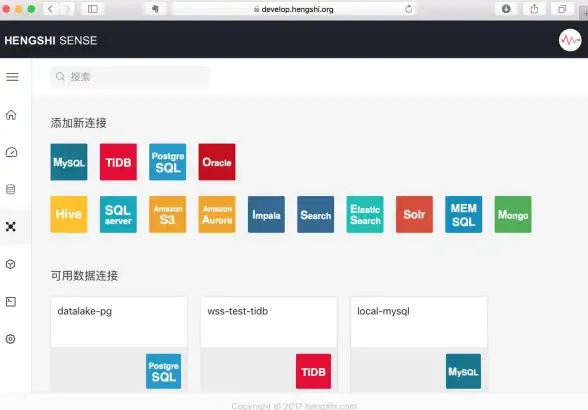This screenshot has height=410, width=588.
Task: Open Safari downloads button
Action: click(x=506, y=9)
